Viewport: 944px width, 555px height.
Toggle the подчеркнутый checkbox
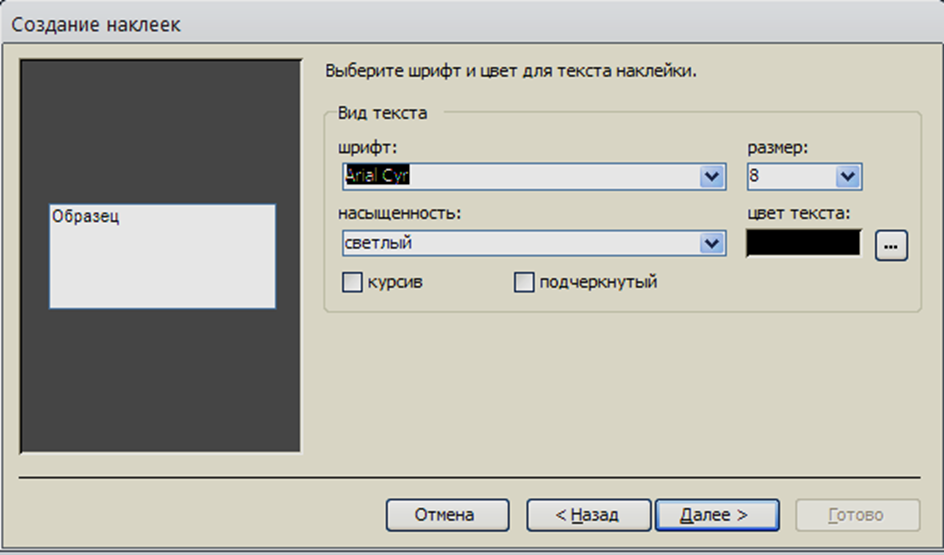point(524,282)
